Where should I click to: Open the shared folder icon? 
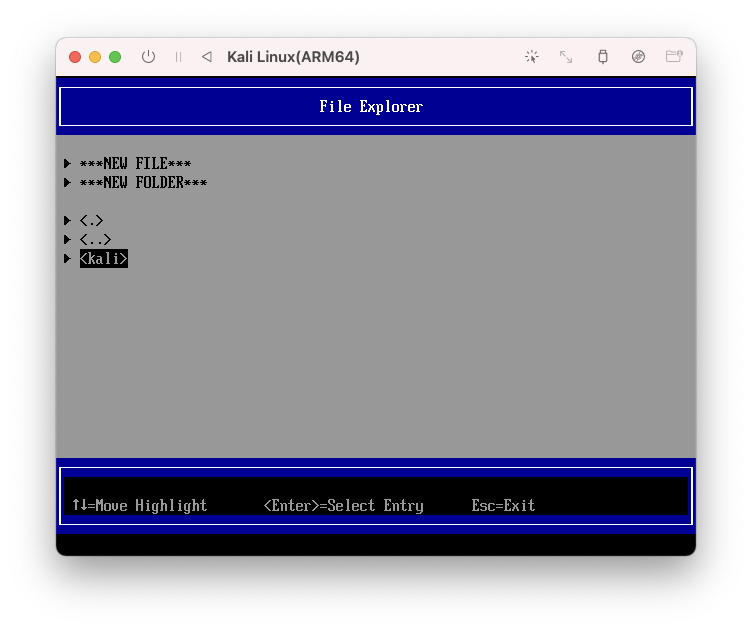tap(674, 57)
